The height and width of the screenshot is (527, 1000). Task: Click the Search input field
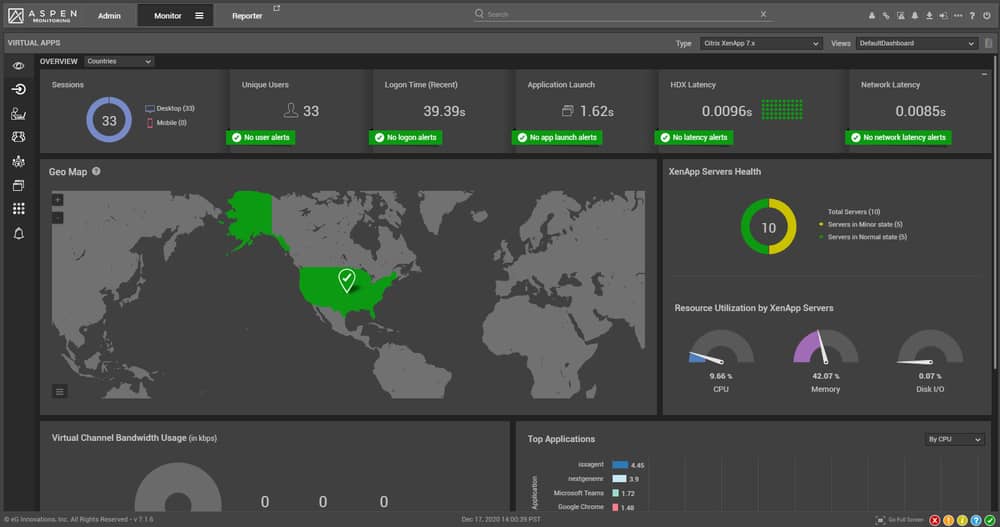(x=621, y=14)
